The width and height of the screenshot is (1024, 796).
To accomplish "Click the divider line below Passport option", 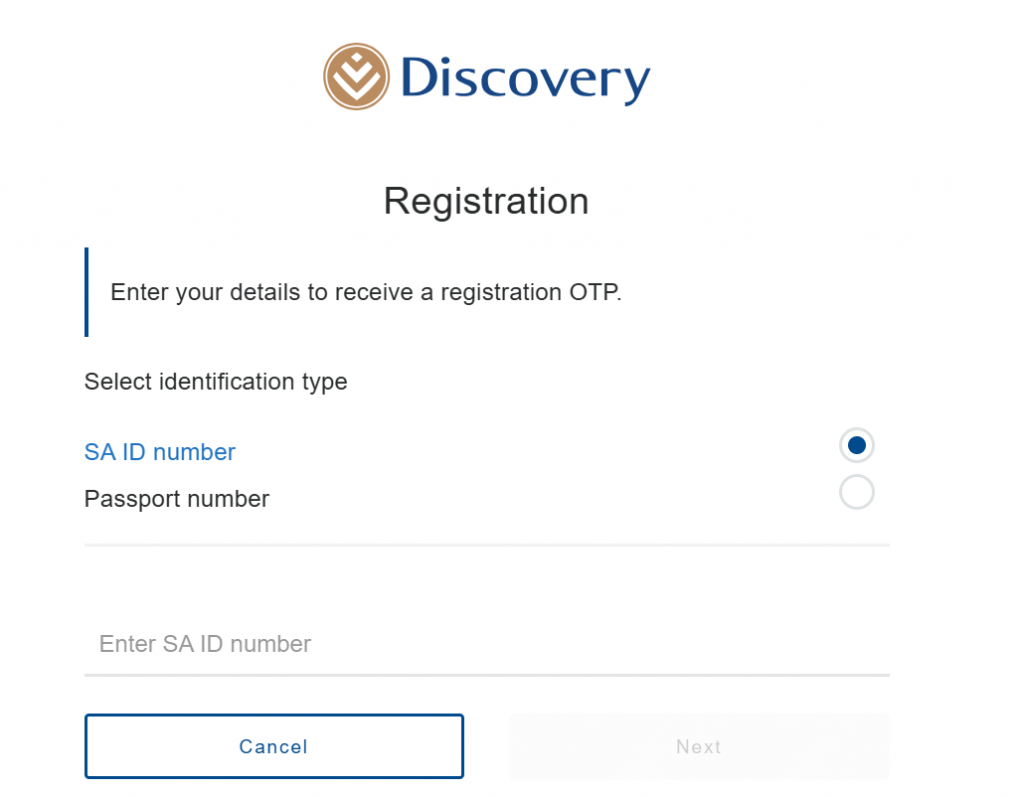I will pos(486,545).
